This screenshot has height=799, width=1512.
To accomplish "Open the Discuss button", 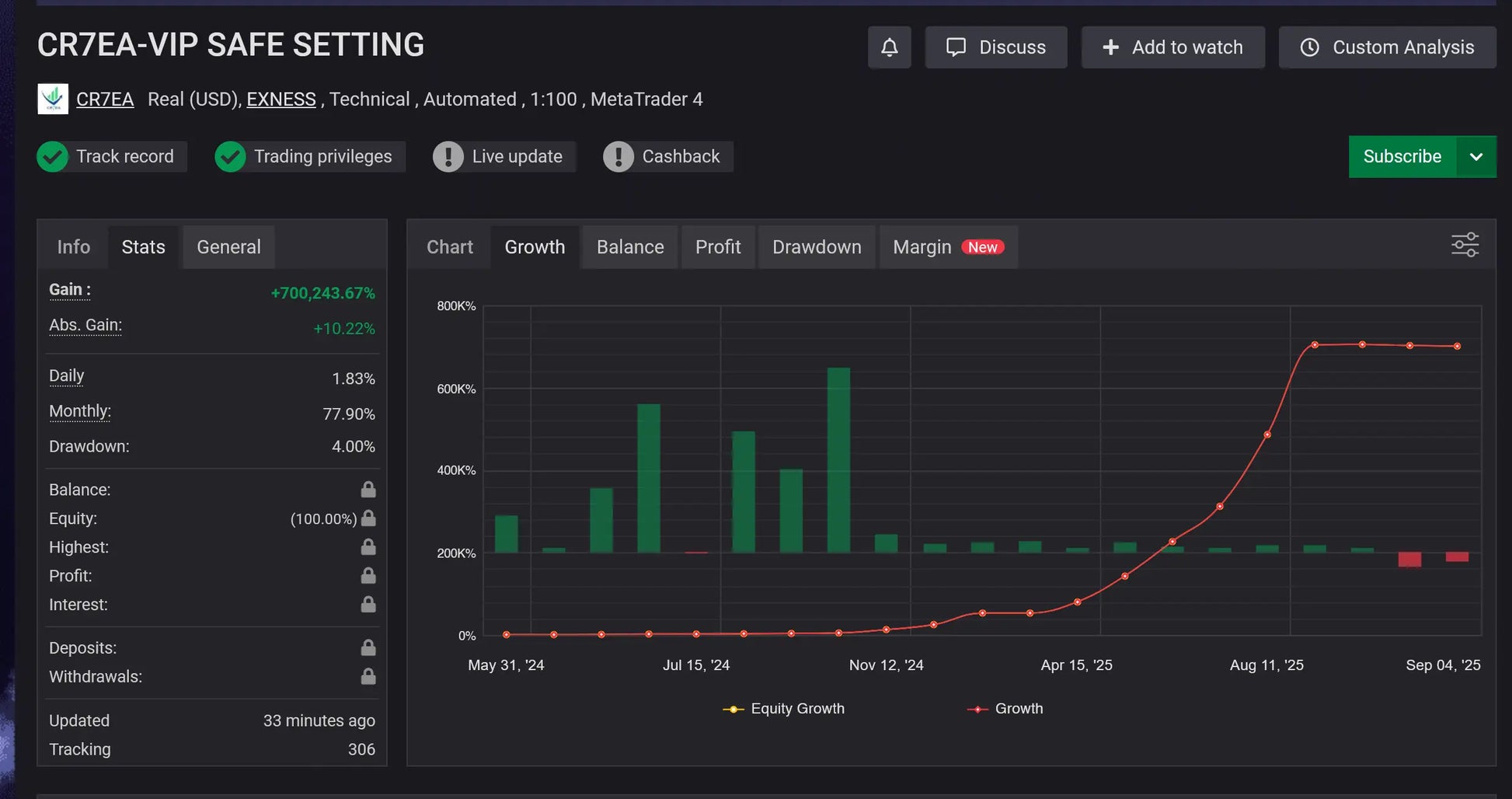I will click(995, 47).
